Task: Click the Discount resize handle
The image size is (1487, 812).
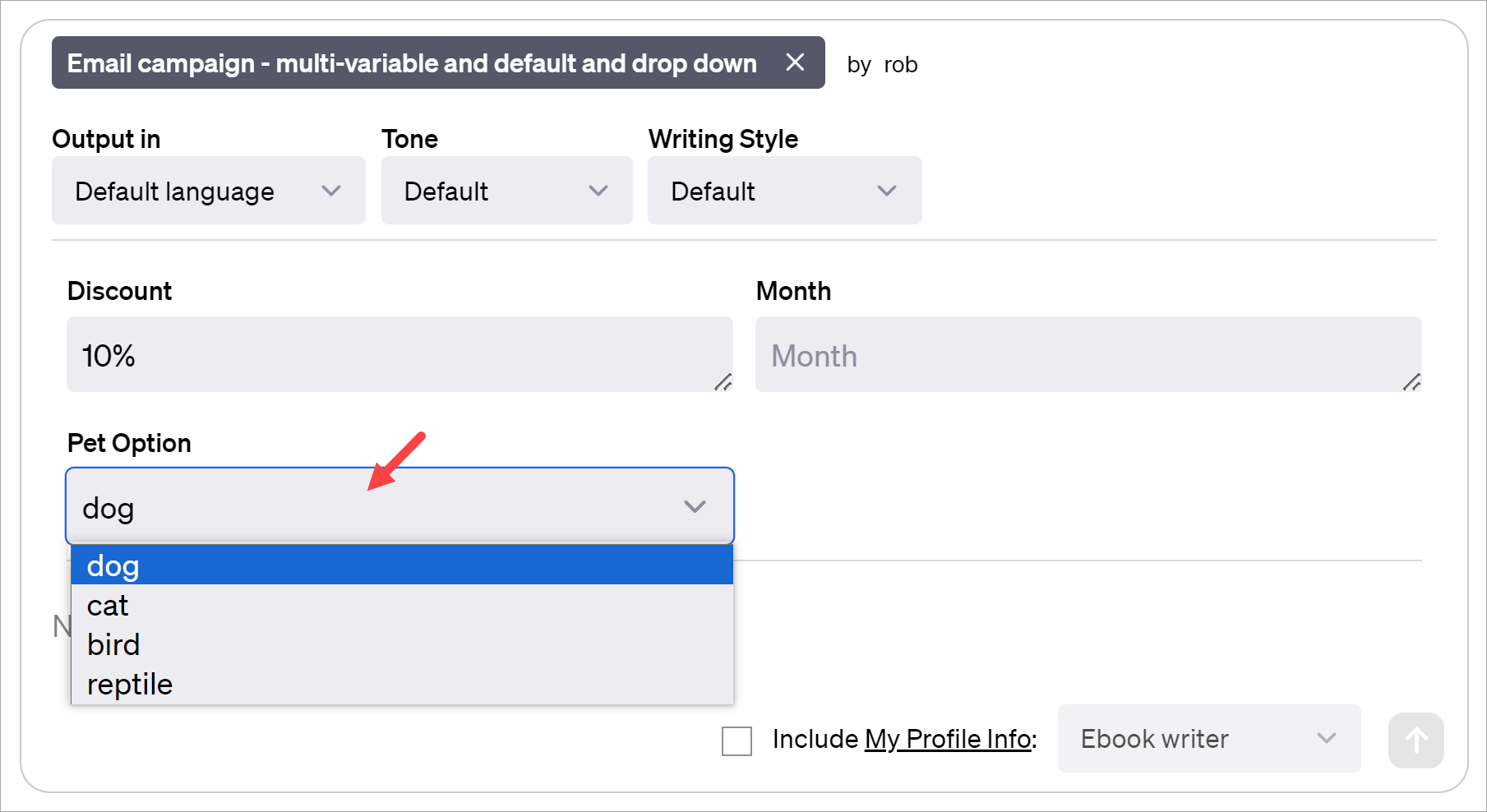Action: click(x=723, y=382)
